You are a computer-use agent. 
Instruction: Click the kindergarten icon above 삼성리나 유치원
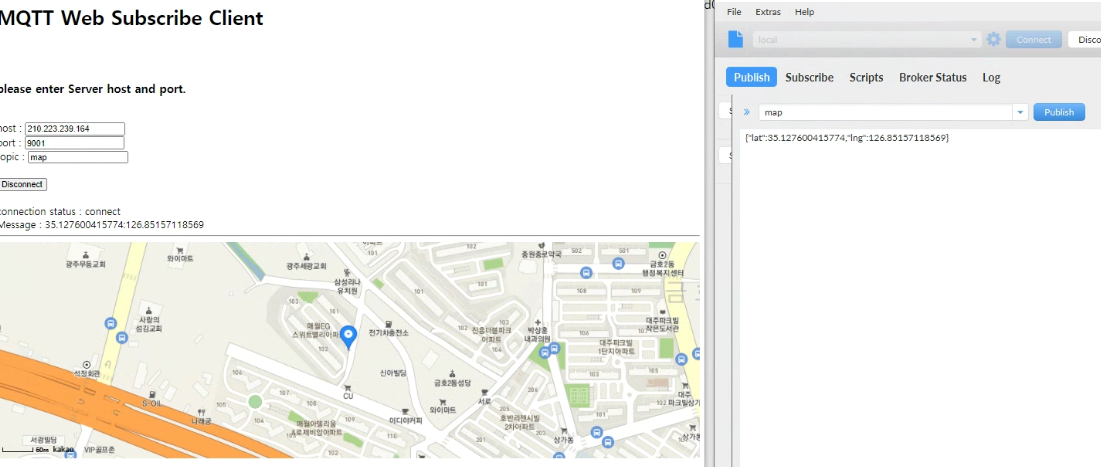pyautogui.click(x=347, y=271)
